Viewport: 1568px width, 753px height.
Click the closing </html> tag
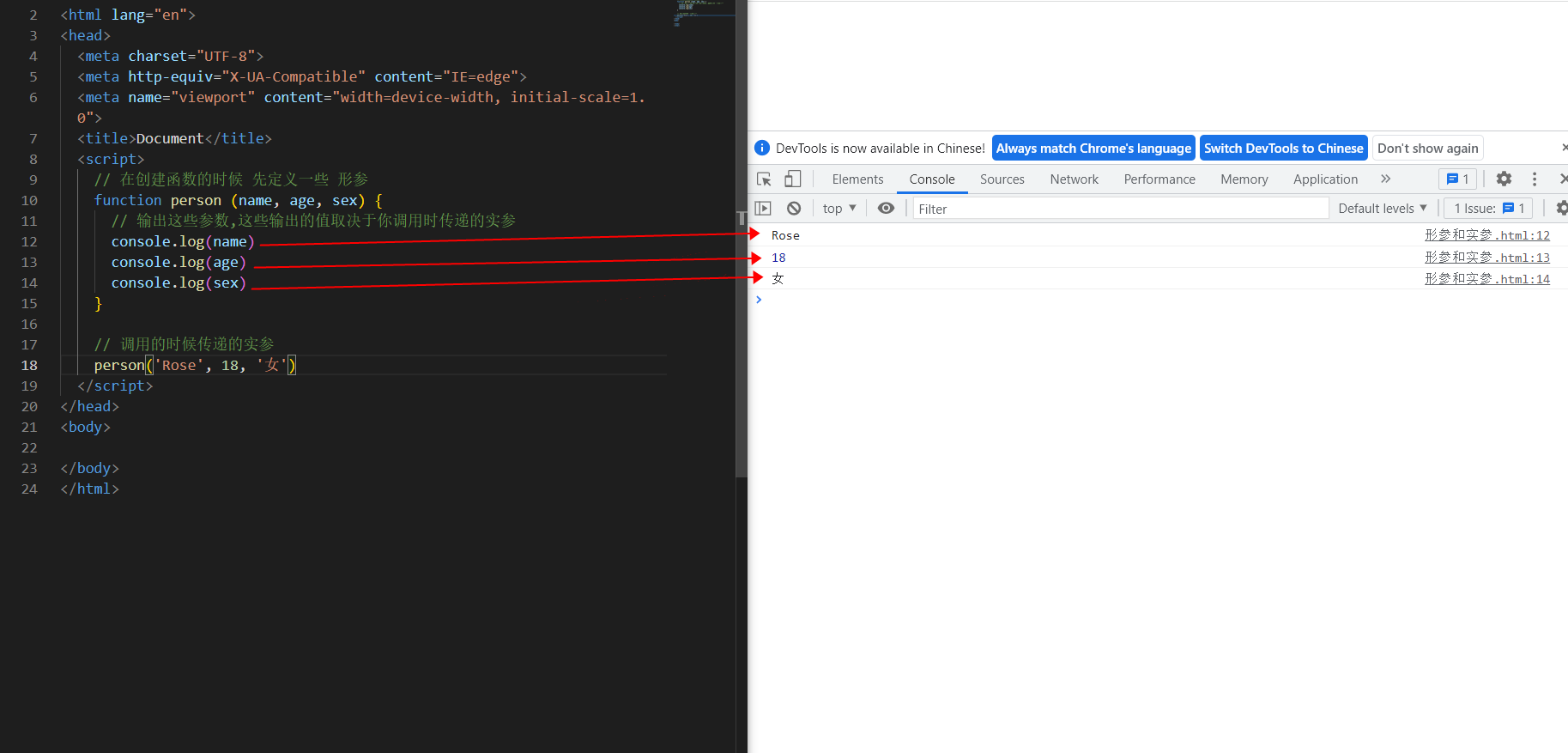pyautogui.click(x=89, y=489)
